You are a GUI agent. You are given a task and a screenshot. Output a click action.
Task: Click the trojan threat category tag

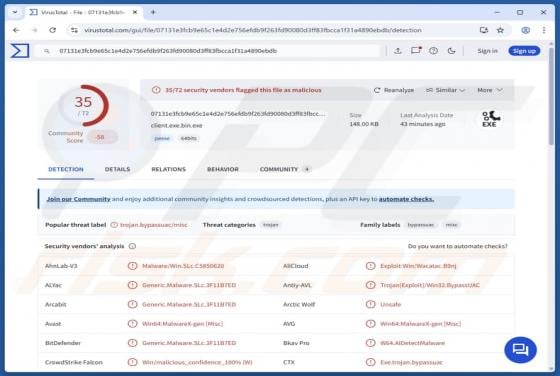pyautogui.click(x=271, y=225)
